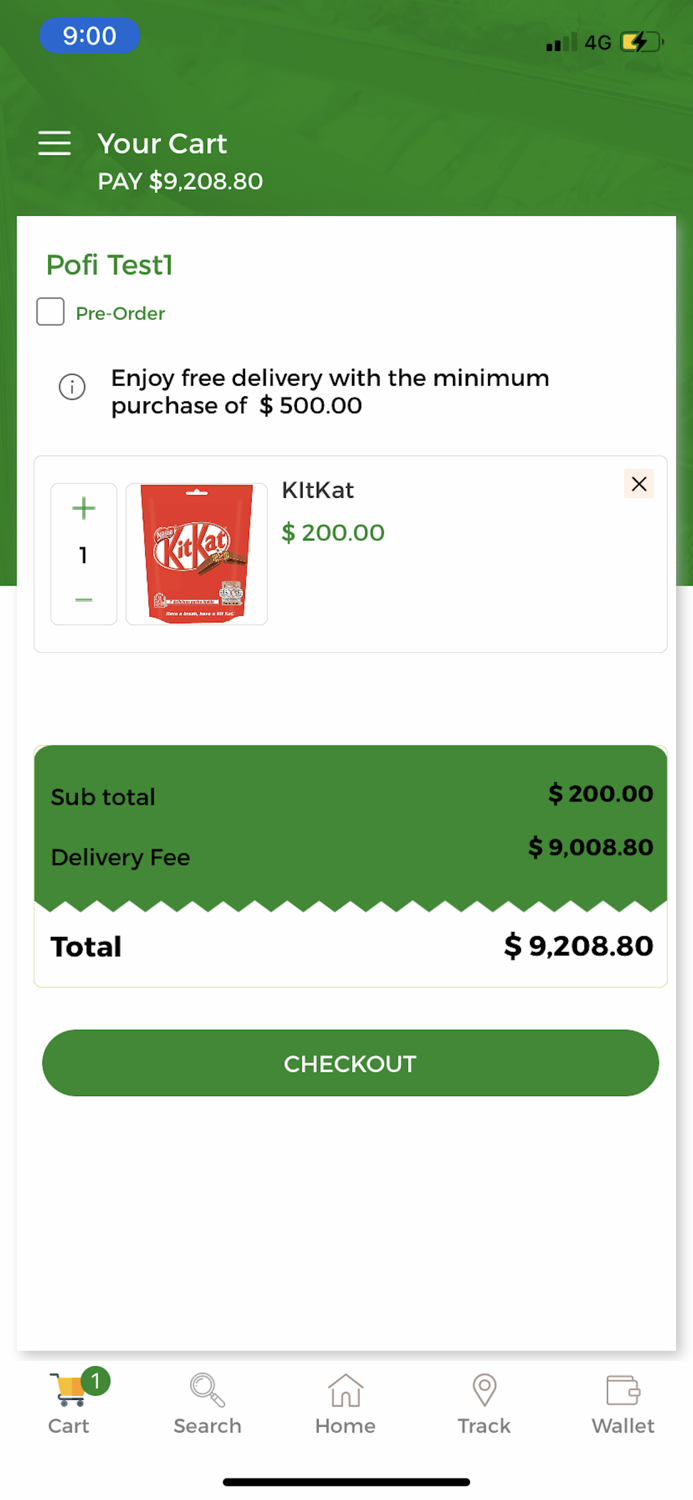Open the Wallet icon
Image resolution: width=693 pixels, height=1500 pixels.
pos(622,1390)
